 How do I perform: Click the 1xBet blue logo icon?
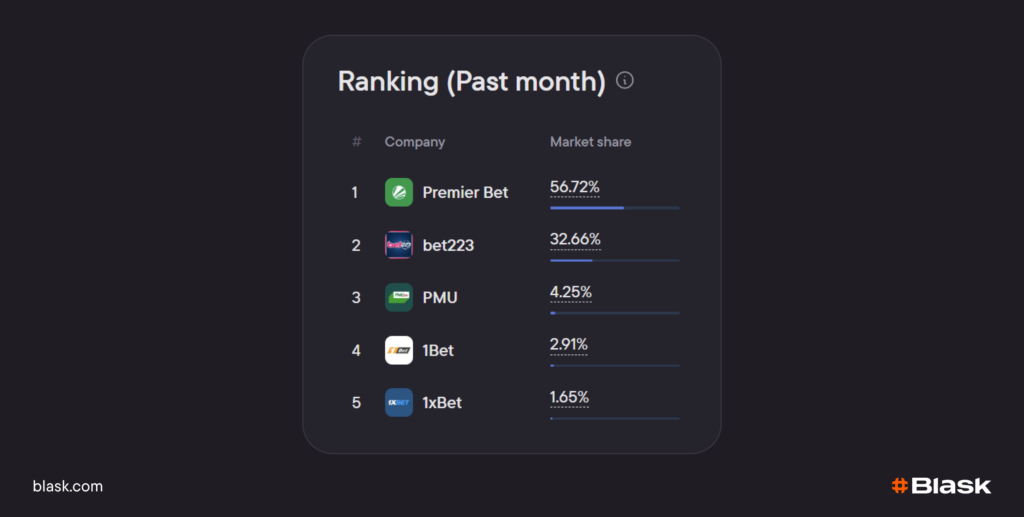[x=399, y=402]
